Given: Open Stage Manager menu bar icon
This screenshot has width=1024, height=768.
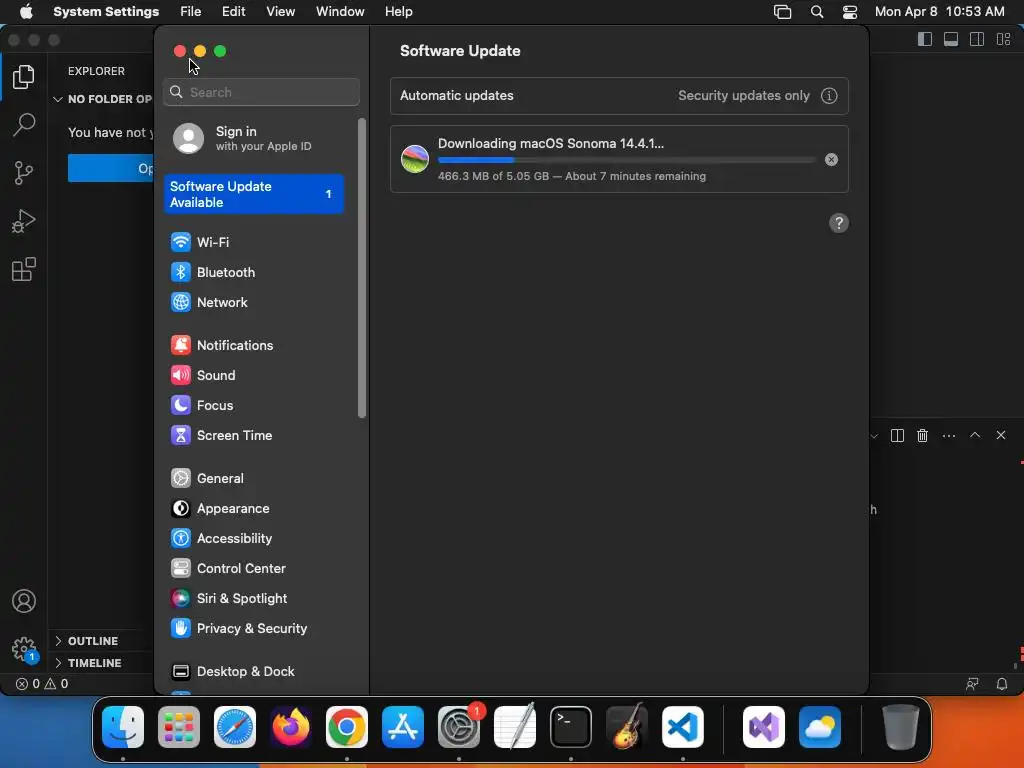Looking at the screenshot, I should tap(782, 12).
